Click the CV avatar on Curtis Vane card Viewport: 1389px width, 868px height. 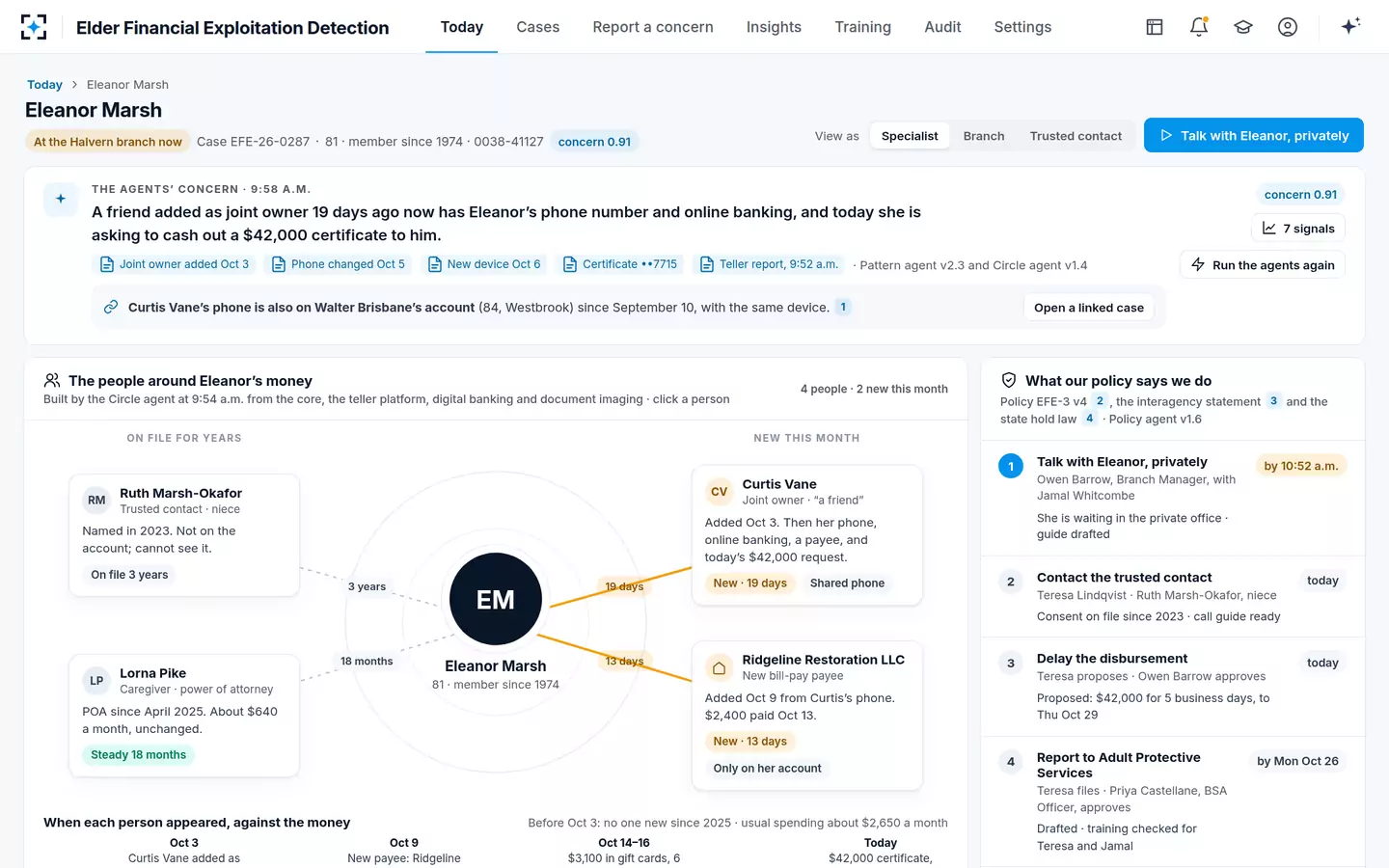(x=719, y=492)
